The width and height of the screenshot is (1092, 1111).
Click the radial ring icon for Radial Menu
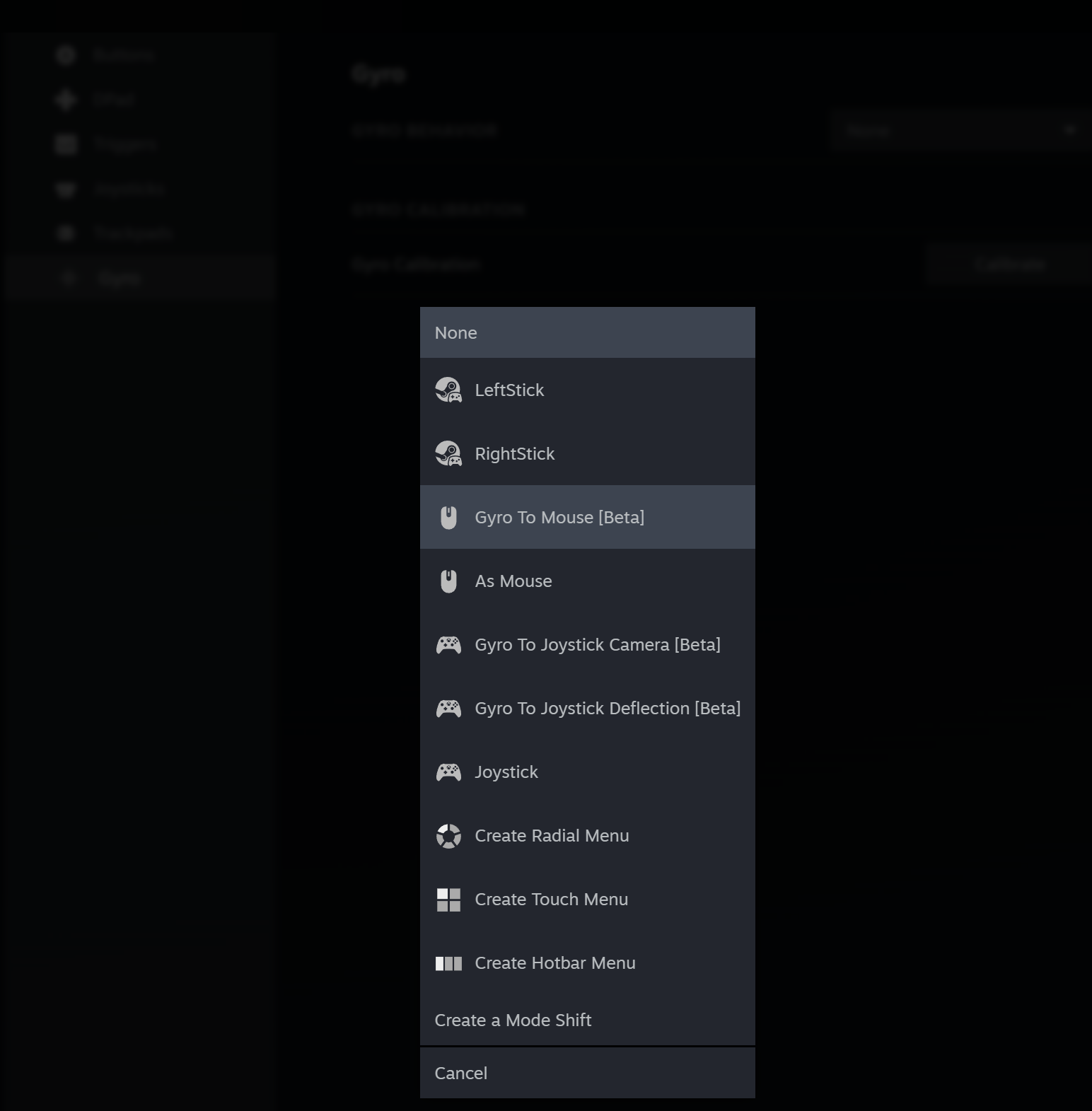coord(448,836)
